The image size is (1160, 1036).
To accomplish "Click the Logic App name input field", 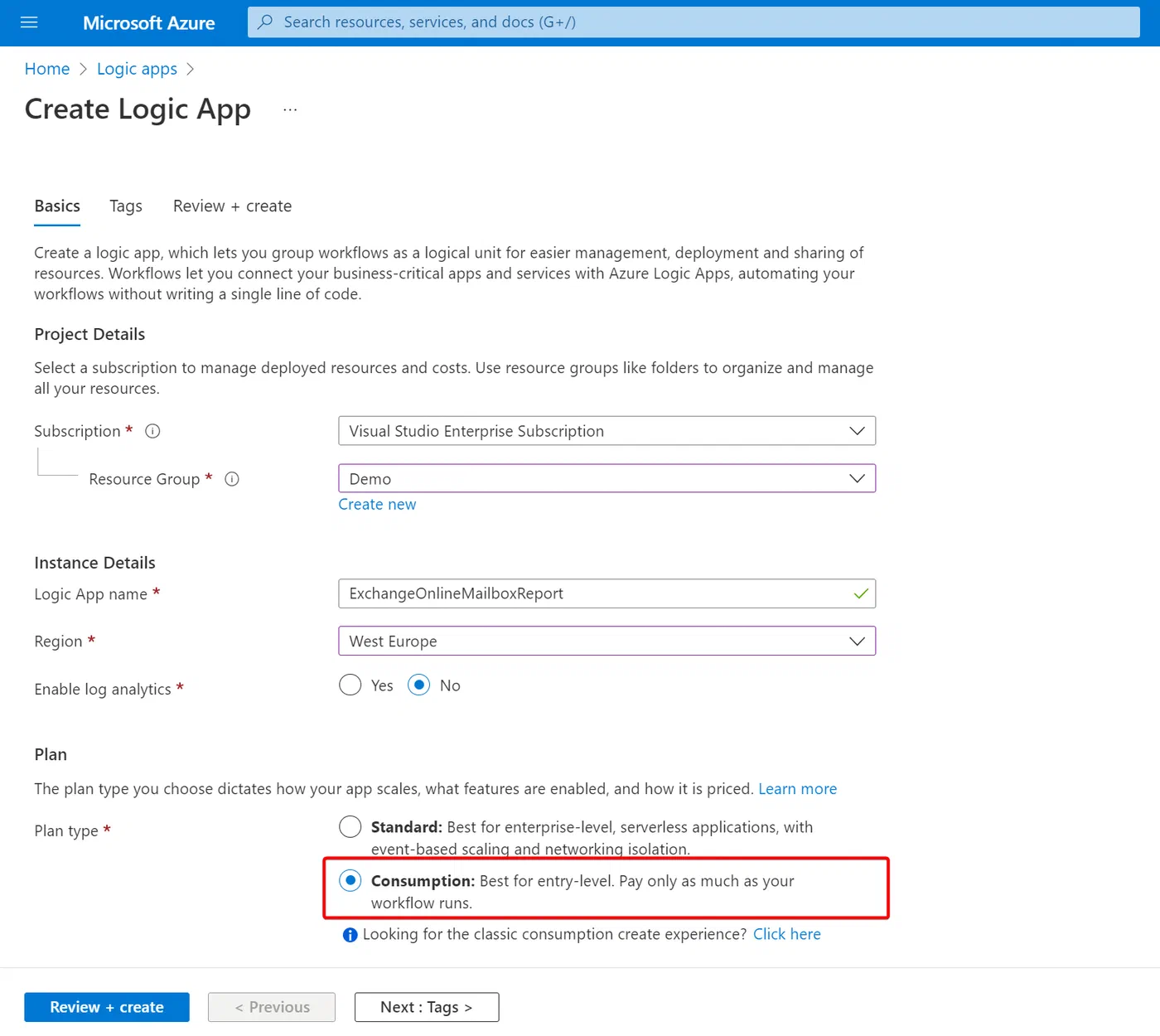I will (607, 593).
